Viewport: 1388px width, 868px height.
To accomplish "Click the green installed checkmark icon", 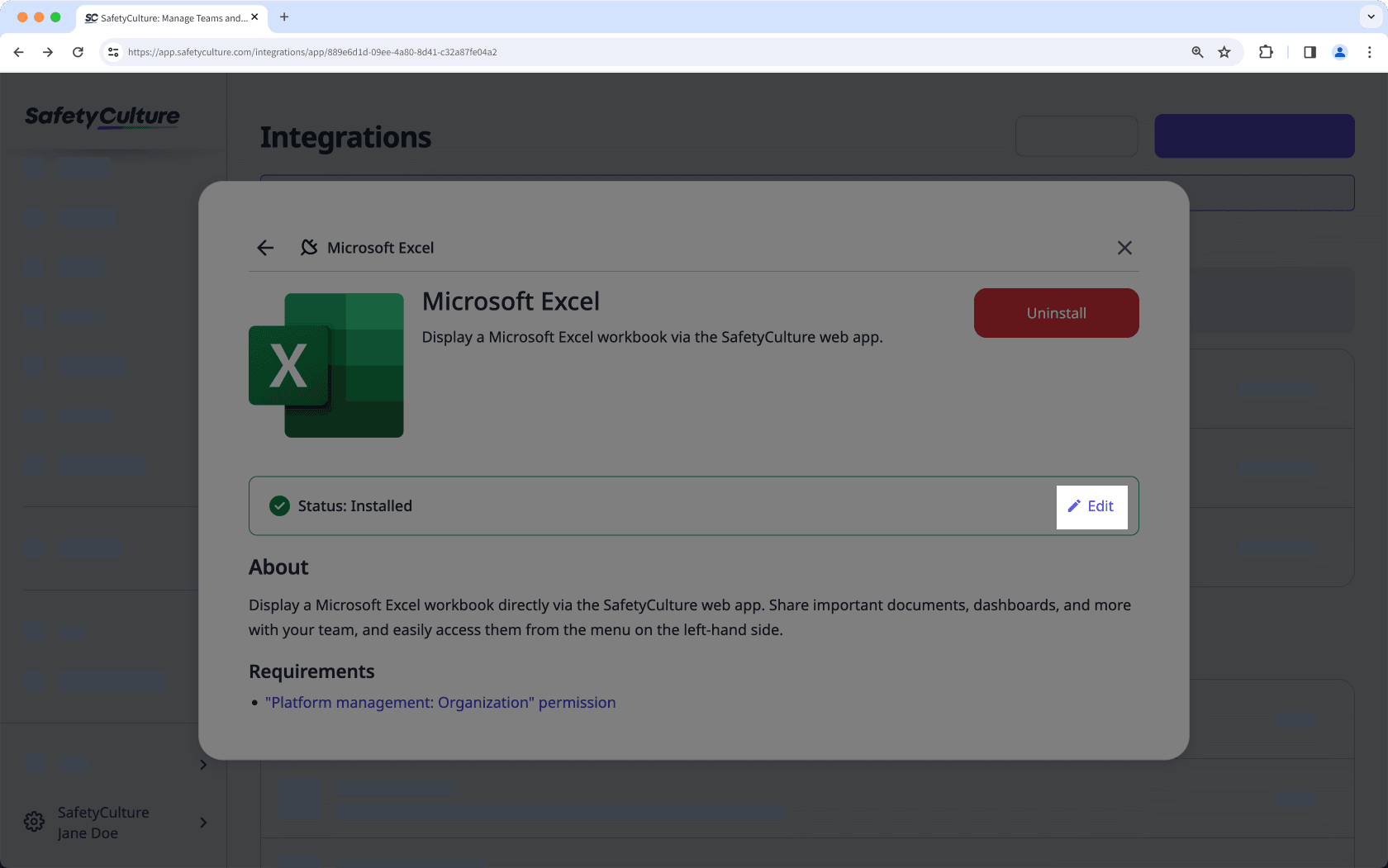I will click(279, 505).
